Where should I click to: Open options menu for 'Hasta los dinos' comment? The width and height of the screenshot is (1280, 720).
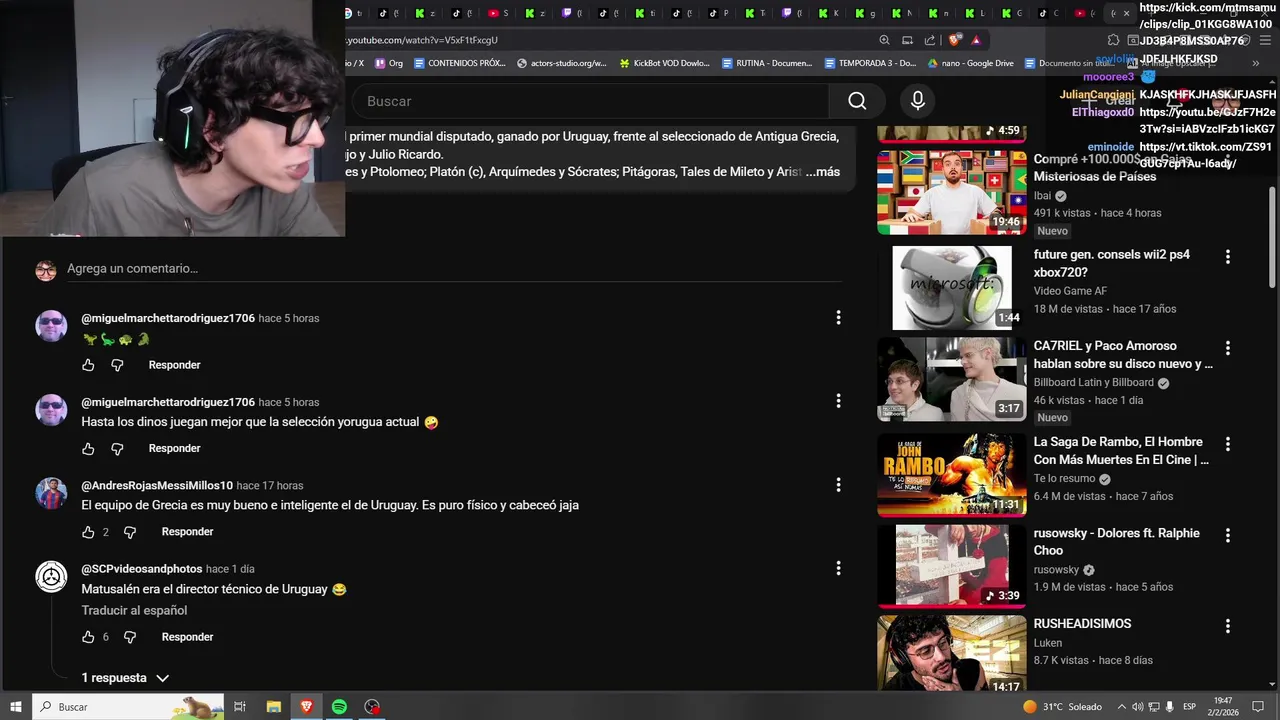click(838, 401)
